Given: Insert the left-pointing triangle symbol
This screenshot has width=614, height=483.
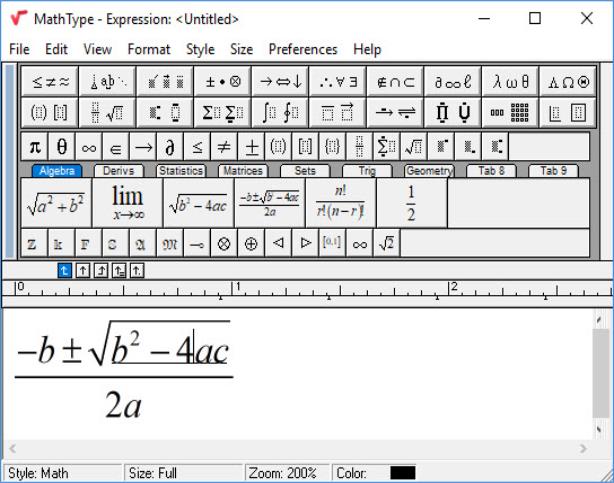Looking at the screenshot, I should click(278, 244).
